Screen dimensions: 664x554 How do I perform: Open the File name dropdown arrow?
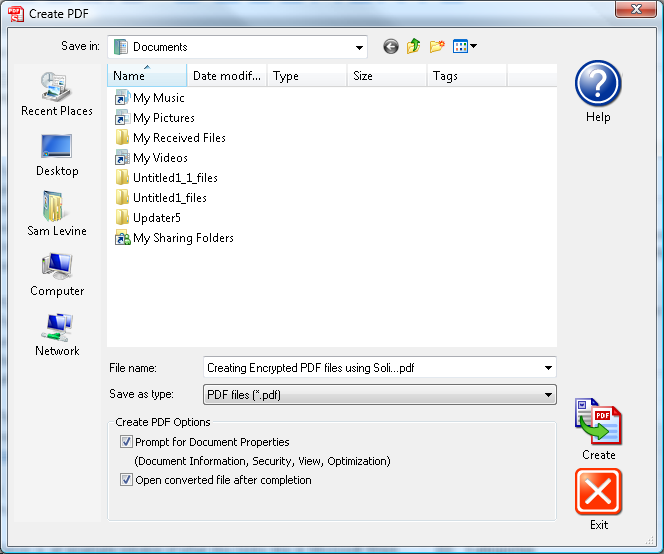point(548,368)
